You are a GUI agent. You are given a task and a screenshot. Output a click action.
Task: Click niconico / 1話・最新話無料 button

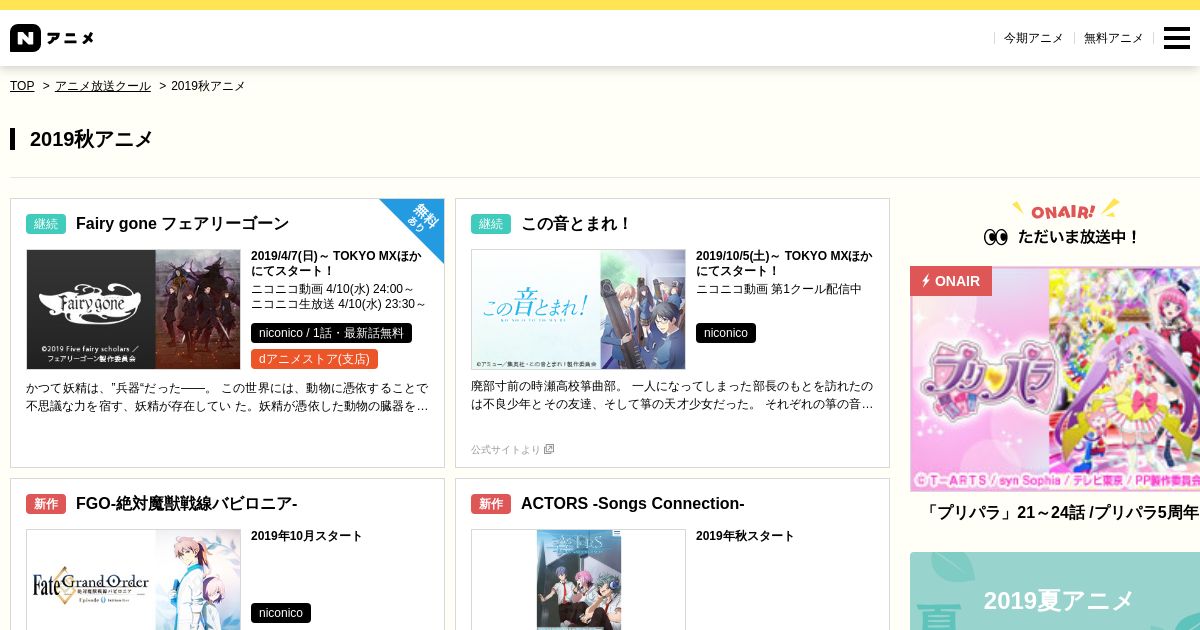pyautogui.click(x=331, y=333)
